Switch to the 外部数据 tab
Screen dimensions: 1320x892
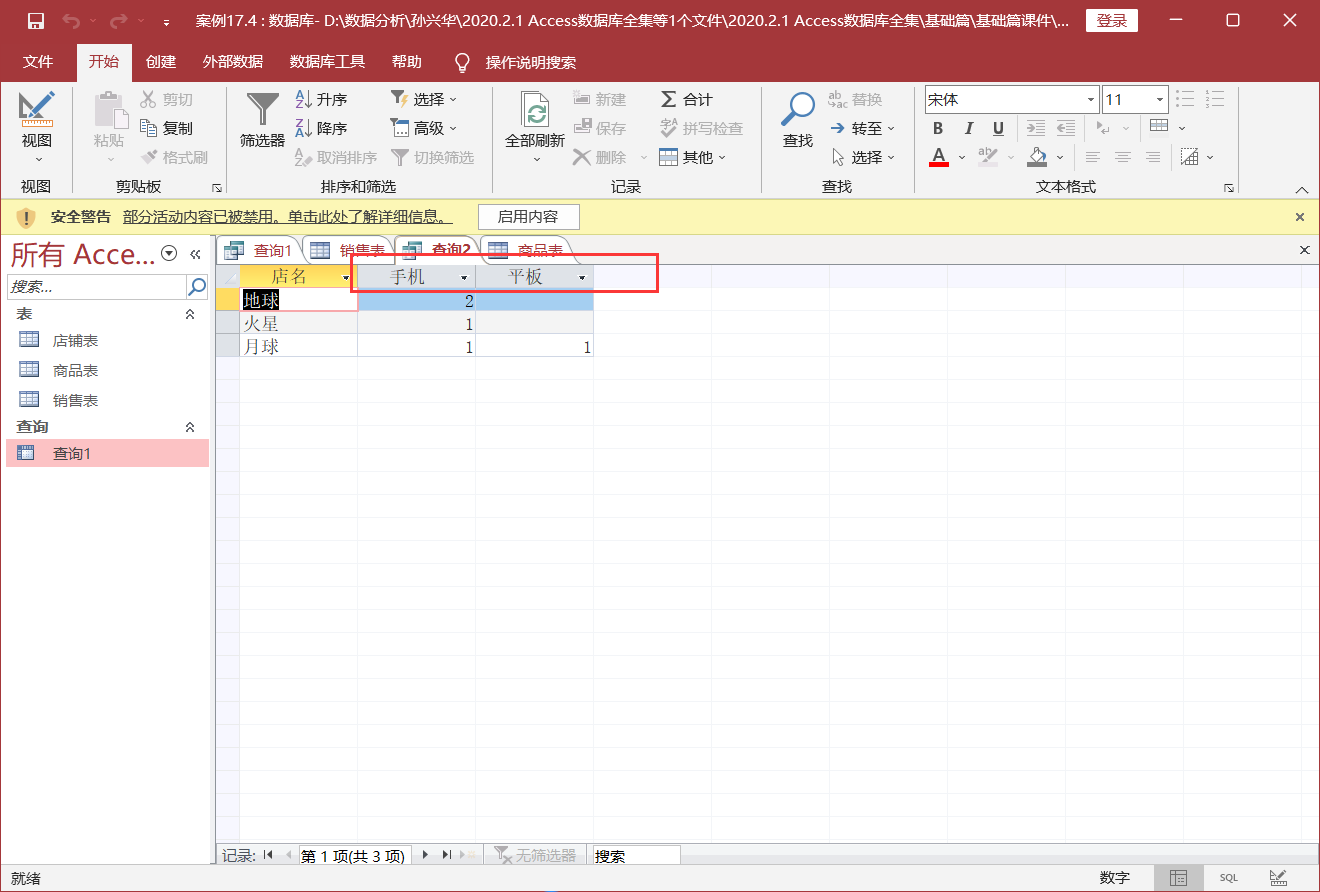(233, 62)
